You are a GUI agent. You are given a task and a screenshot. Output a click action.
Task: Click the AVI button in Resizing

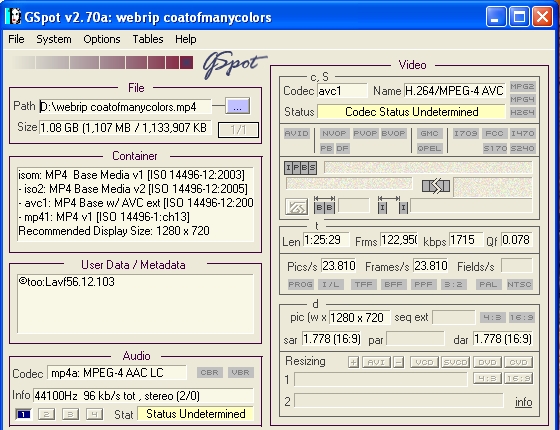376,362
